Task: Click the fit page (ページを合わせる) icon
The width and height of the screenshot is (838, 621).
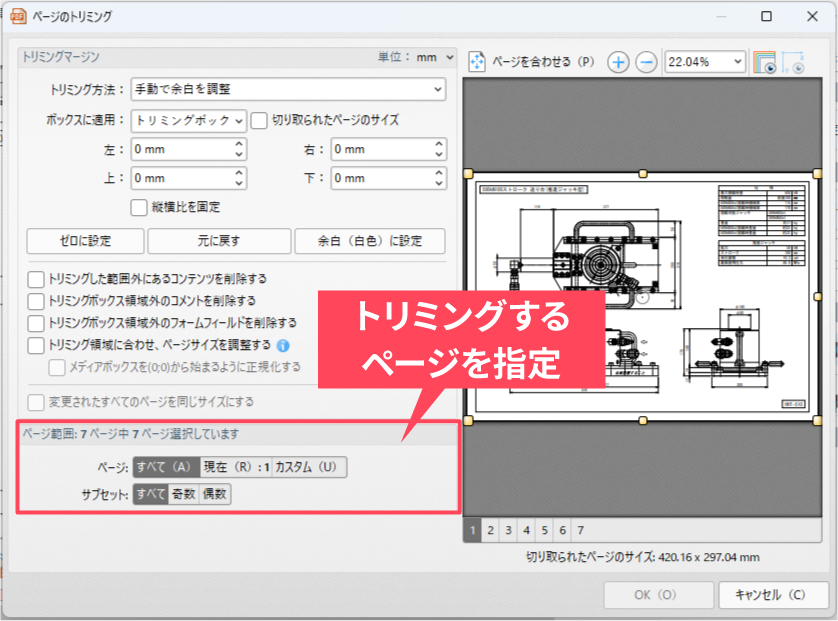Action: pos(477,62)
